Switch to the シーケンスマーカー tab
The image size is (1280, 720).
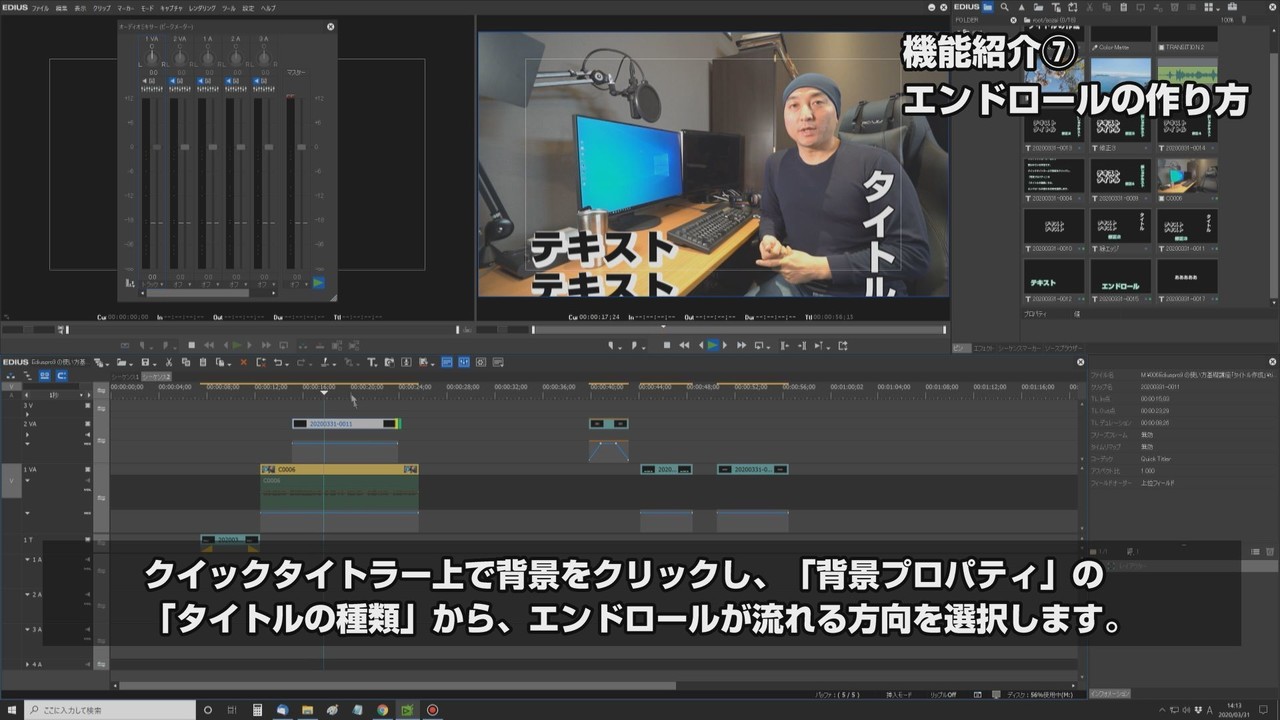pyautogui.click(x=1018, y=348)
